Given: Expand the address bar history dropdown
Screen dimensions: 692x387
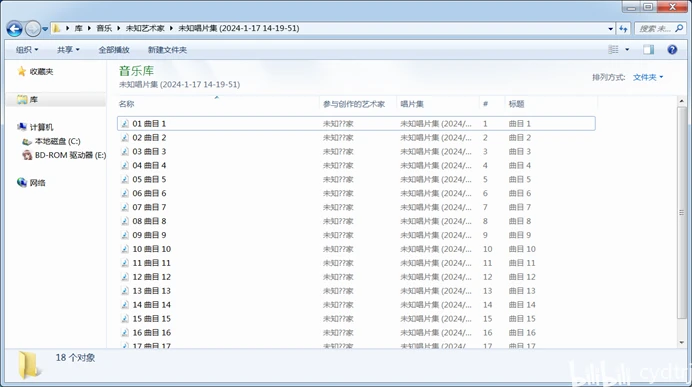Looking at the screenshot, I should 610,29.
